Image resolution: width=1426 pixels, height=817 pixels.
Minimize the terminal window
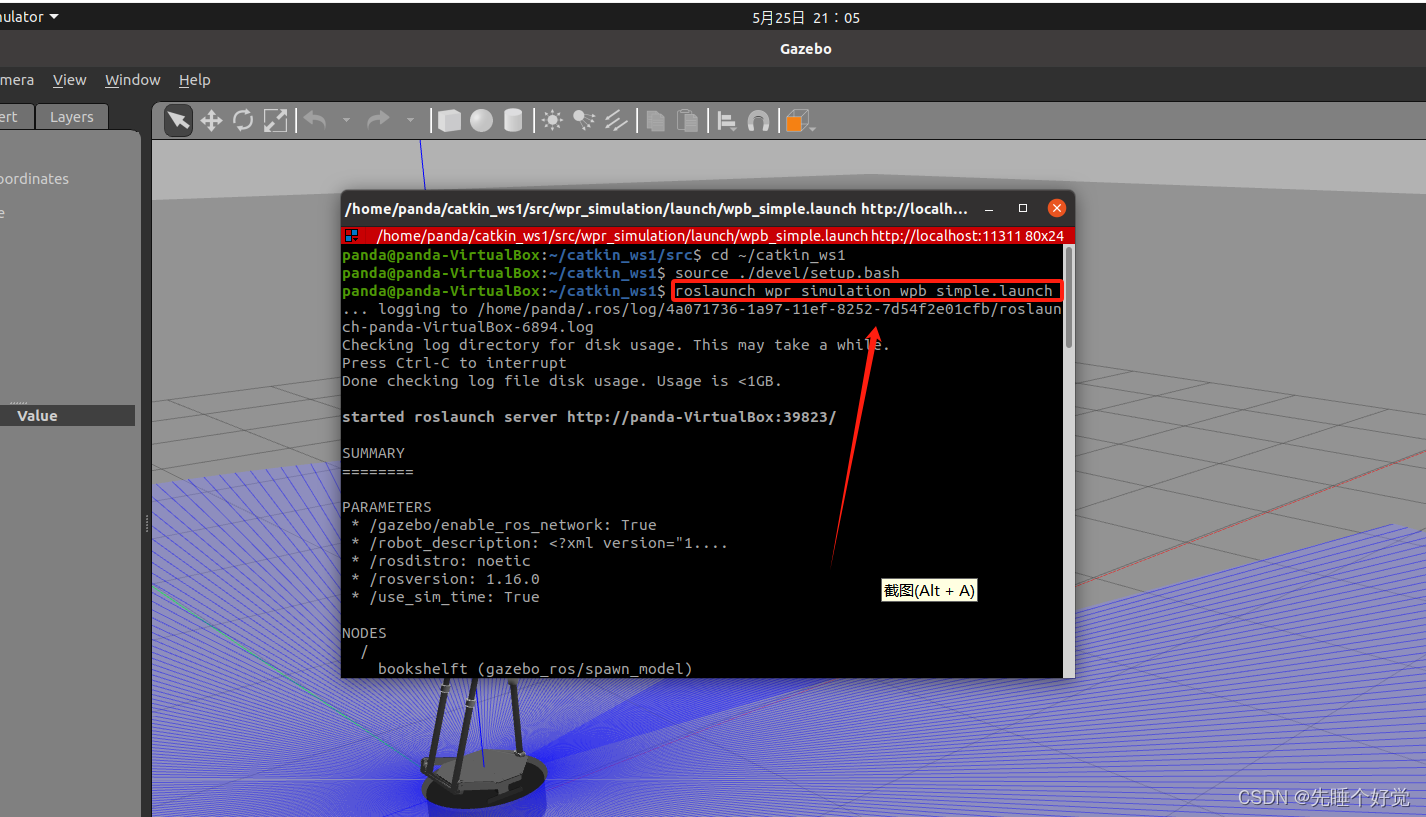coord(989,209)
